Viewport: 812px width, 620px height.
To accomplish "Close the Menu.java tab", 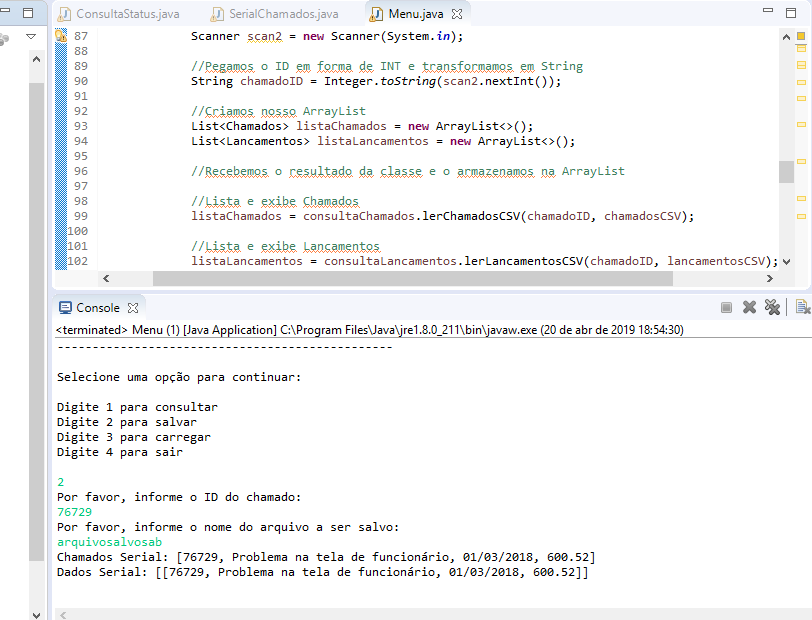I will click(x=457, y=14).
